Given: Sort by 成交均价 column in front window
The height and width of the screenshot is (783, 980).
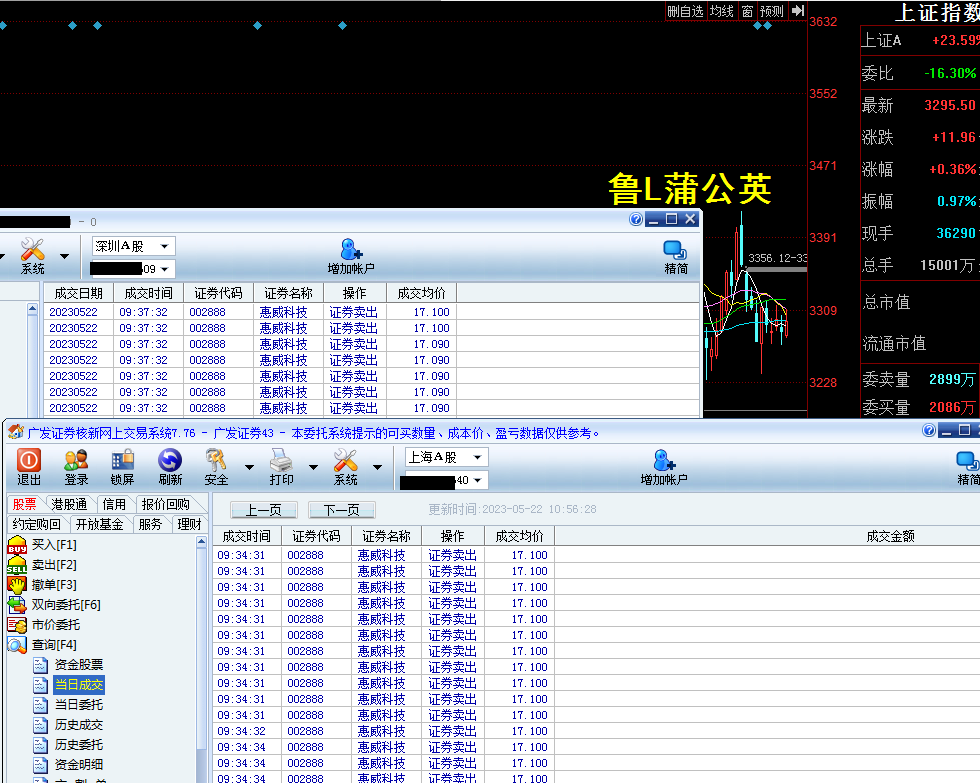Looking at the screenshot, I should point(519,536).
